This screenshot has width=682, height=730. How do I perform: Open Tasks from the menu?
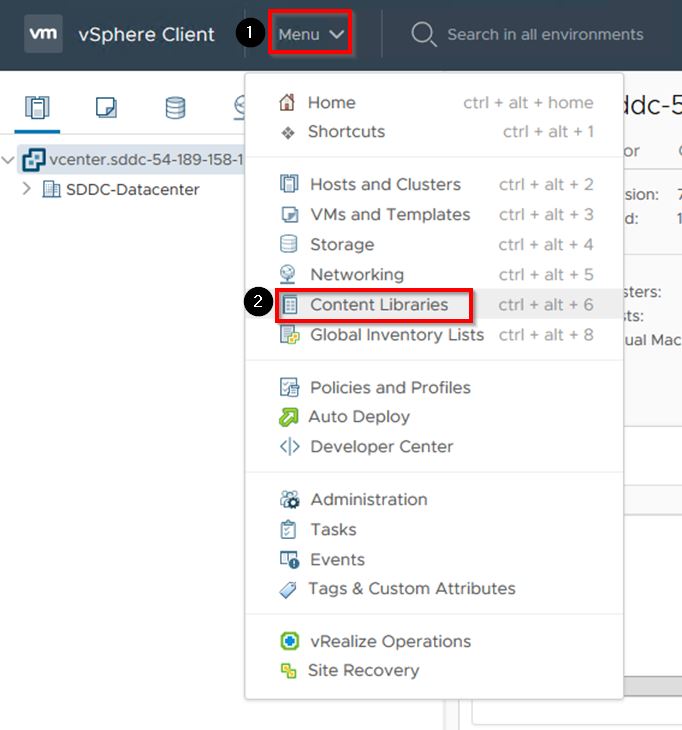click(333, 530)
